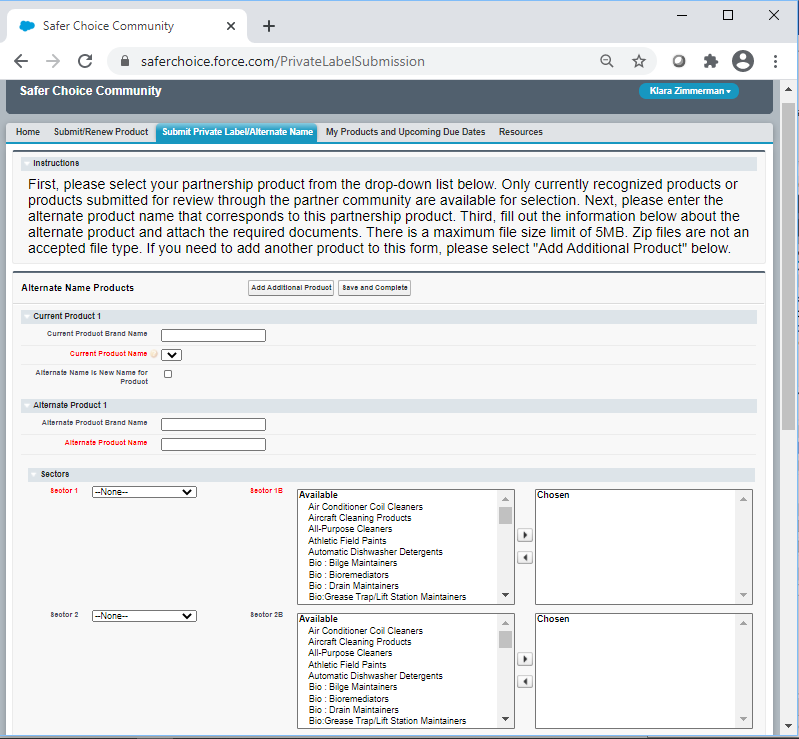Click the bookmark star icon in address bar
The width and height of the screenshot is (799, 739).
(639, 61)
